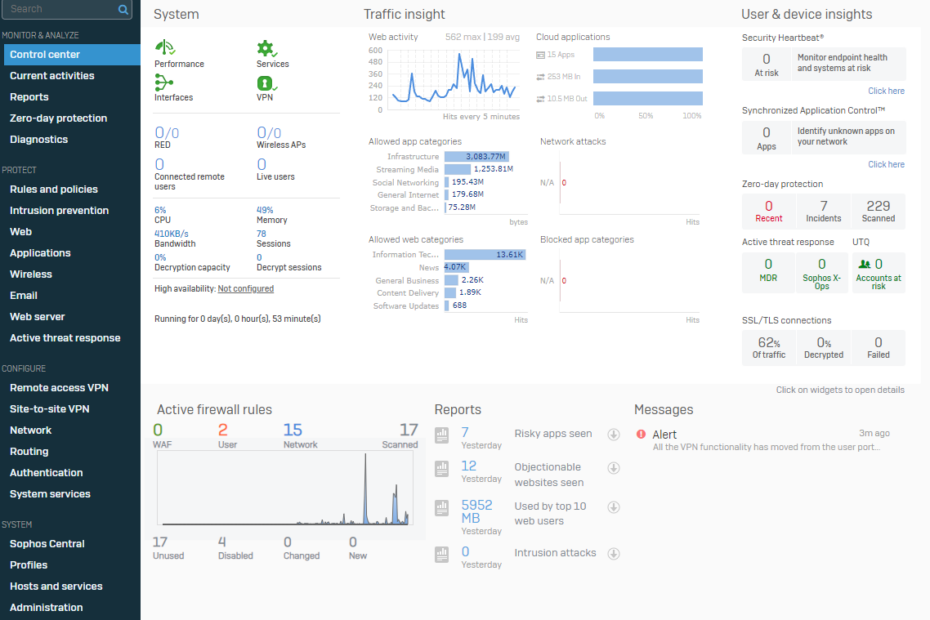
Task: Click the Objectionable websites report chart icon
Action: 442,469
